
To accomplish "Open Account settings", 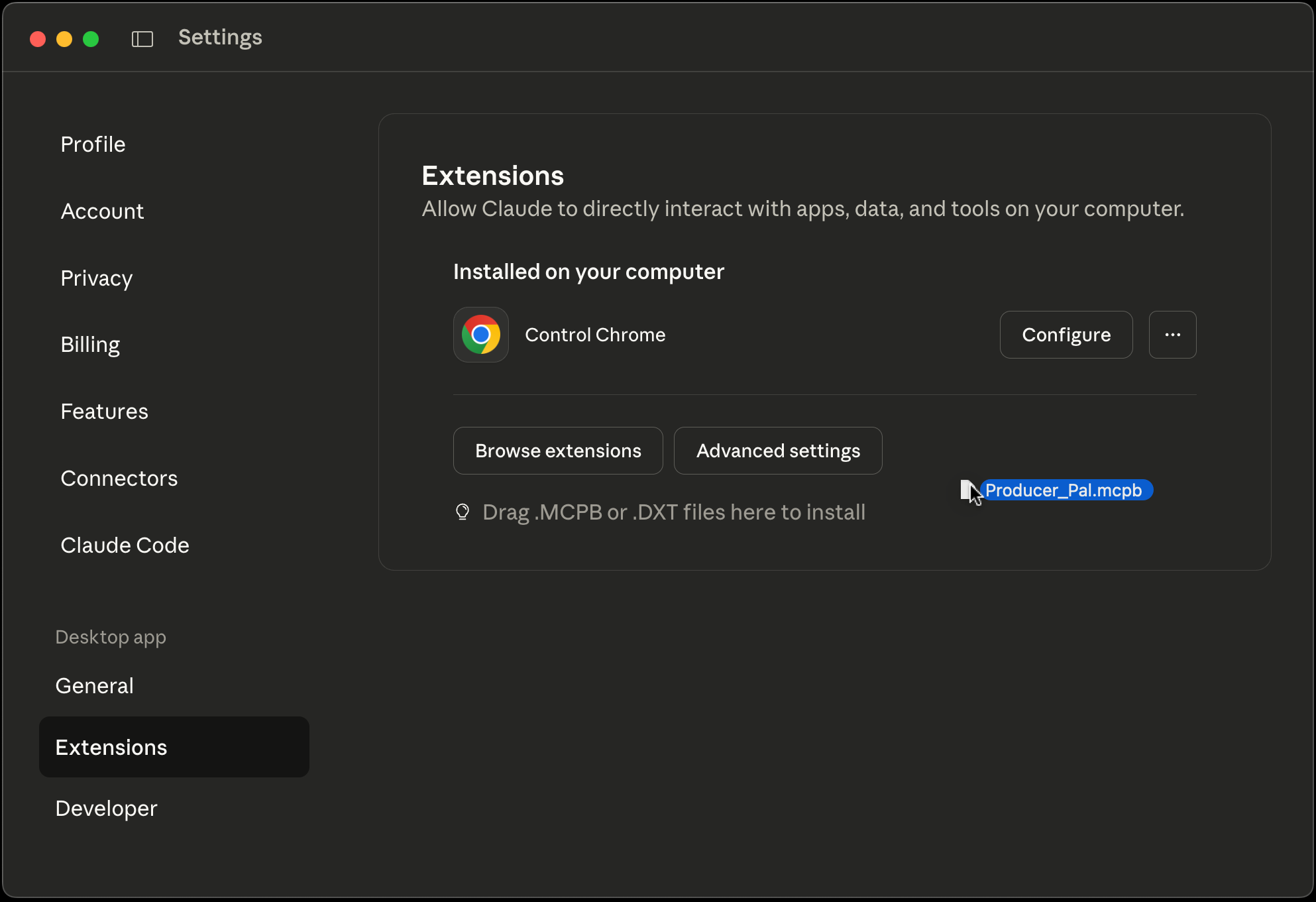I will pos(102,211).
